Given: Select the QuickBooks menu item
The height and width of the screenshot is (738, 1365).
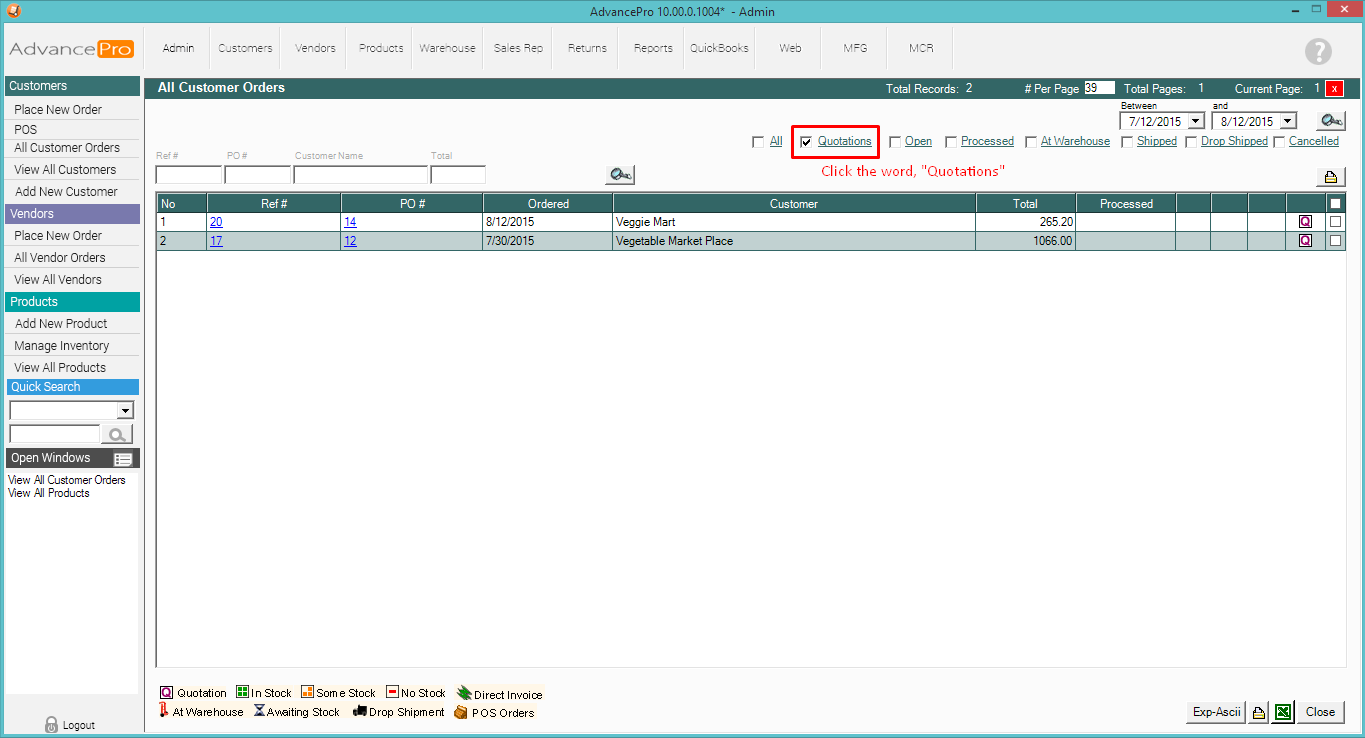Looking at the screenshot, I should click(x=719, y=48).
